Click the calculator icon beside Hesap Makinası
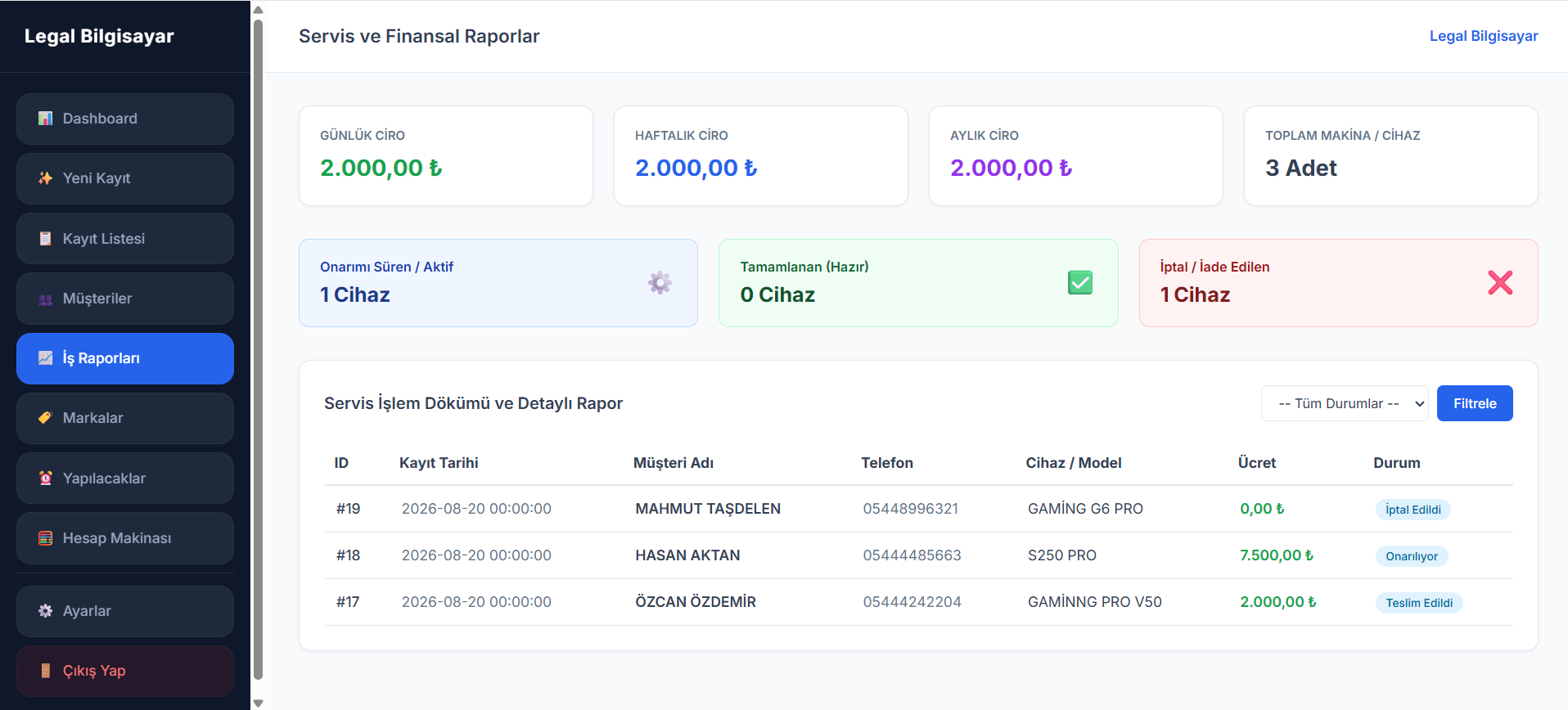 [46, 538]
